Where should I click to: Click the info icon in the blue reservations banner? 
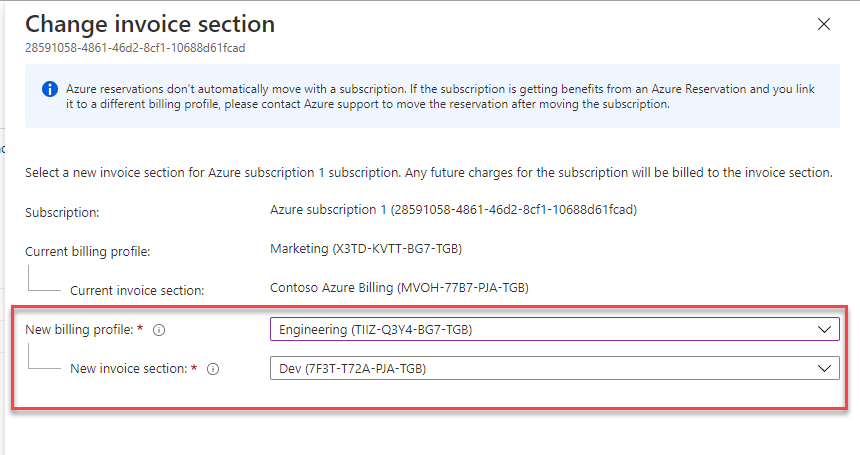pyautogui.click(x=49, y=89)
